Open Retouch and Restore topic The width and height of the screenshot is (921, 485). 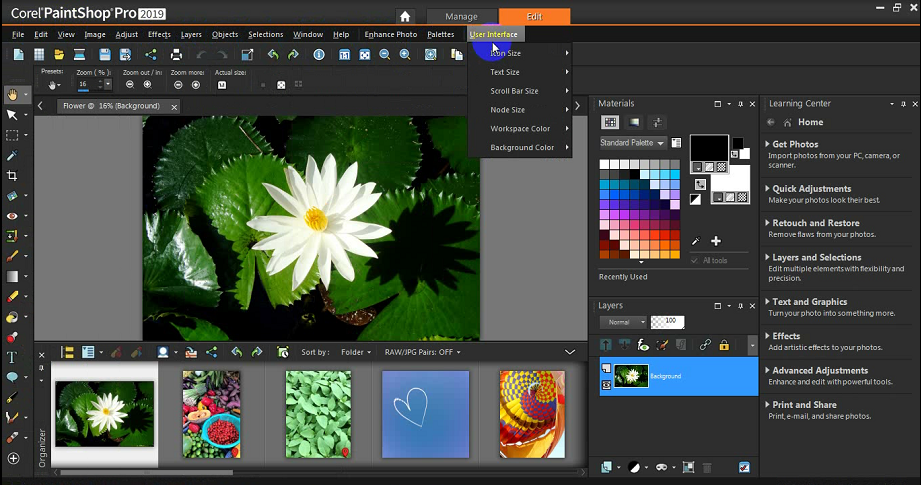[815, 223]
